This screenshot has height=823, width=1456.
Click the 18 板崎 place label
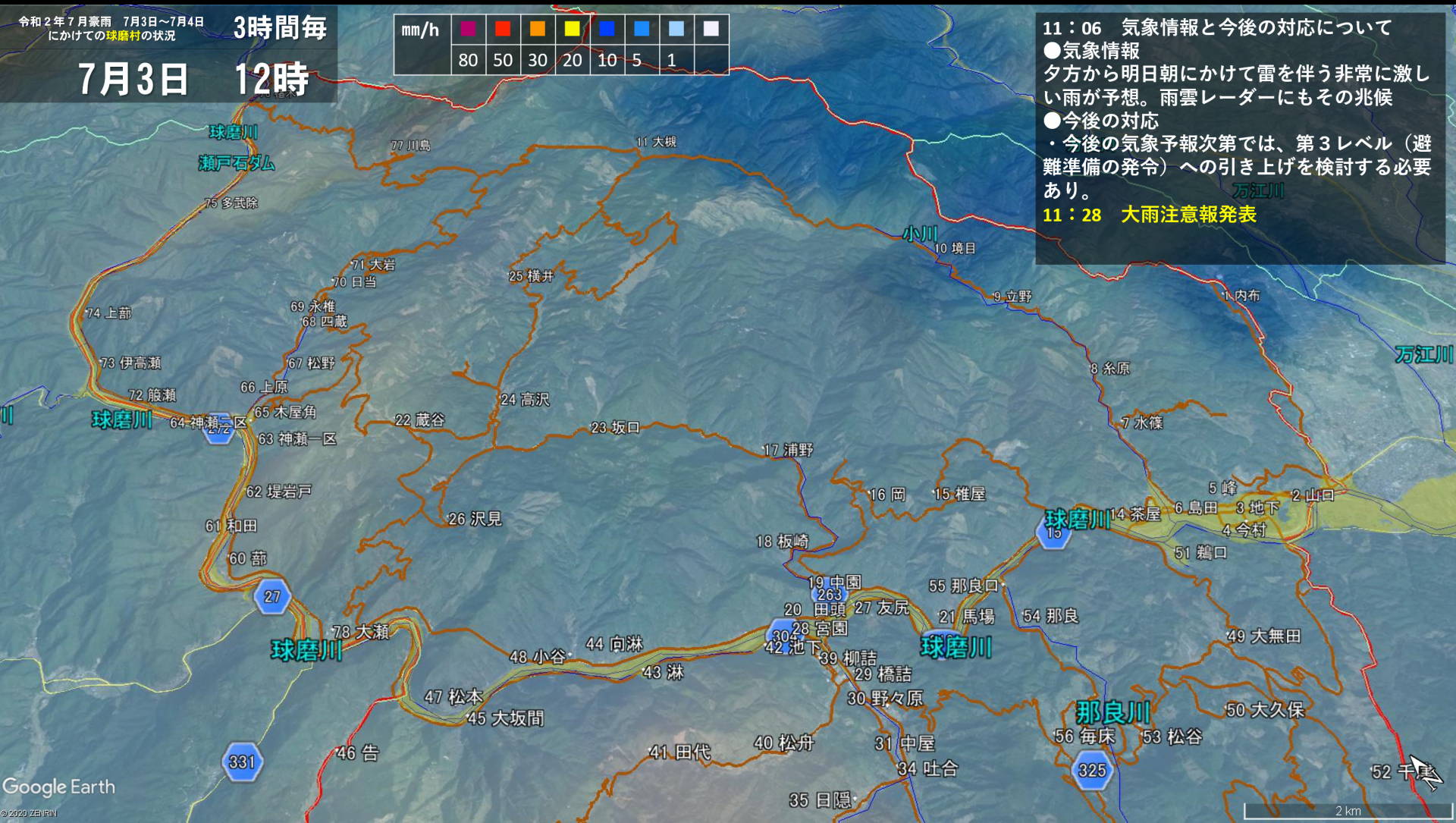click(783, 542)
